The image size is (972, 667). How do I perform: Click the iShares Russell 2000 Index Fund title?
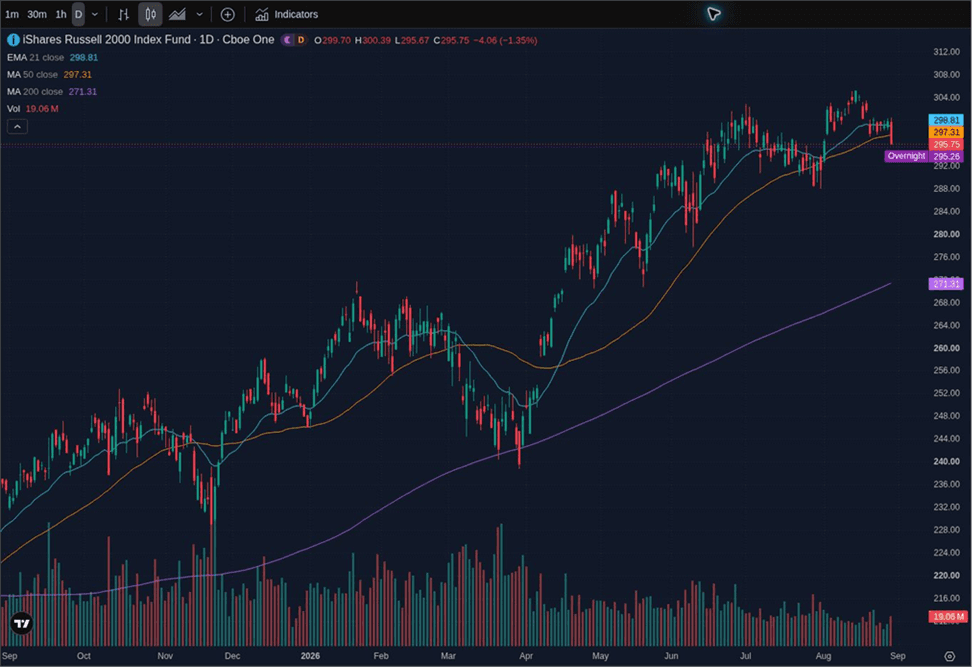tap(148, 40)
